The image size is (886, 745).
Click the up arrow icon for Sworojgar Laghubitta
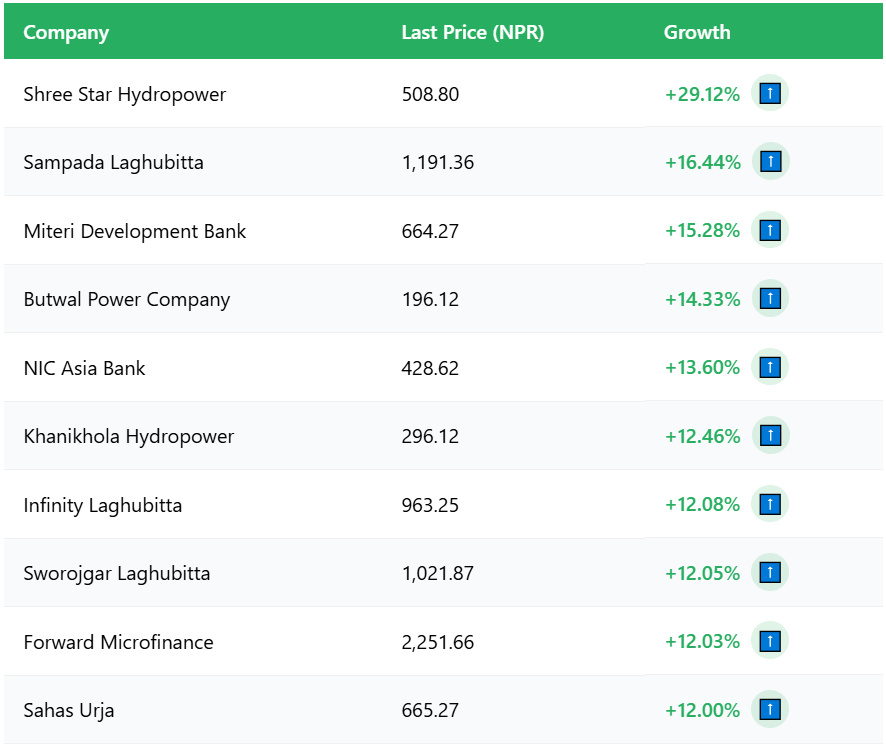(770, 573)
